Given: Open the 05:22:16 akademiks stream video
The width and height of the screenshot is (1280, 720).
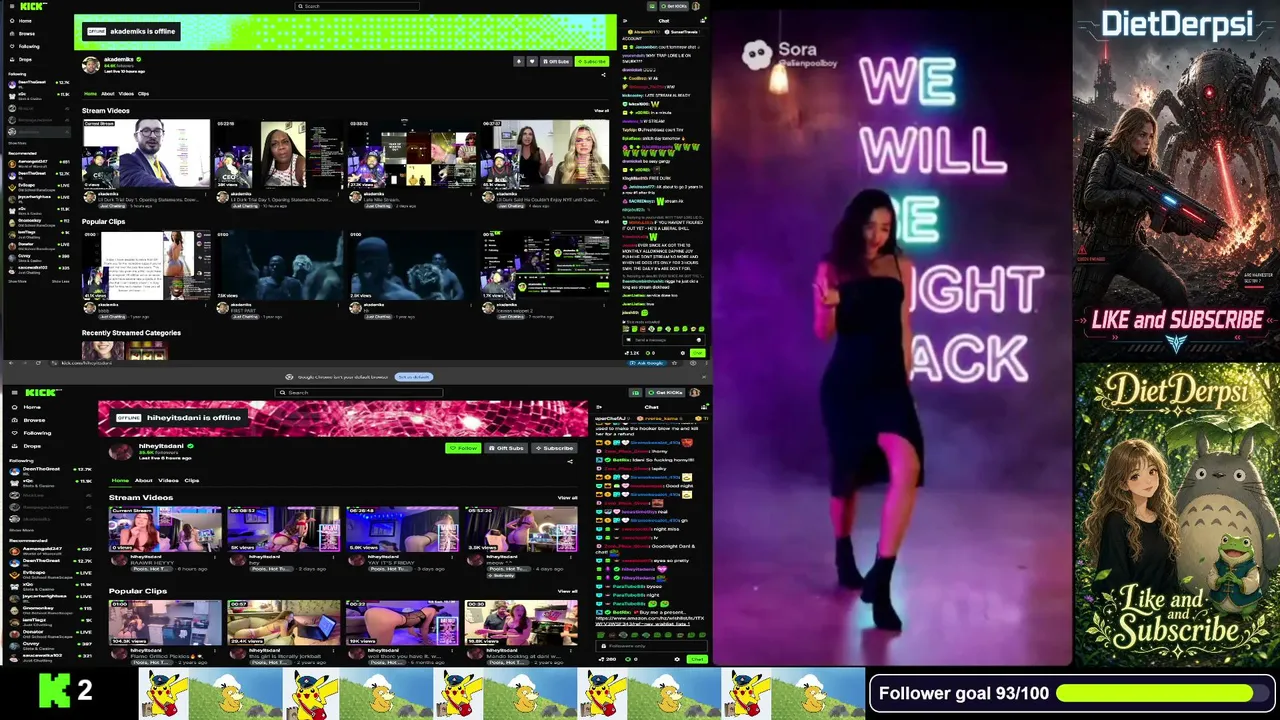Looking at the screenshot, I should pyautogui.click(x=279, y=153).
